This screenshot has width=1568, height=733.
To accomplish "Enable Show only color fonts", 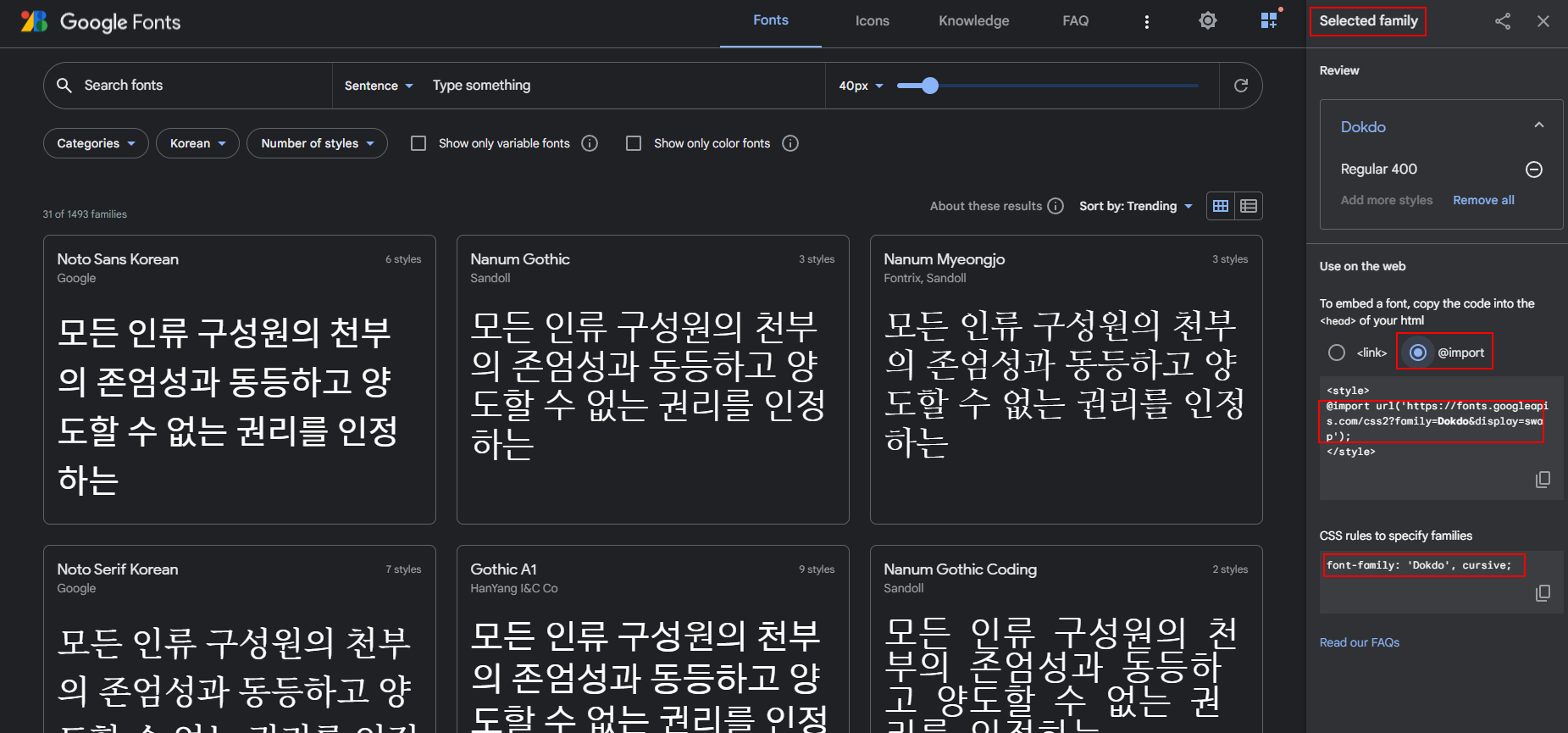I will tap(634, 143).
